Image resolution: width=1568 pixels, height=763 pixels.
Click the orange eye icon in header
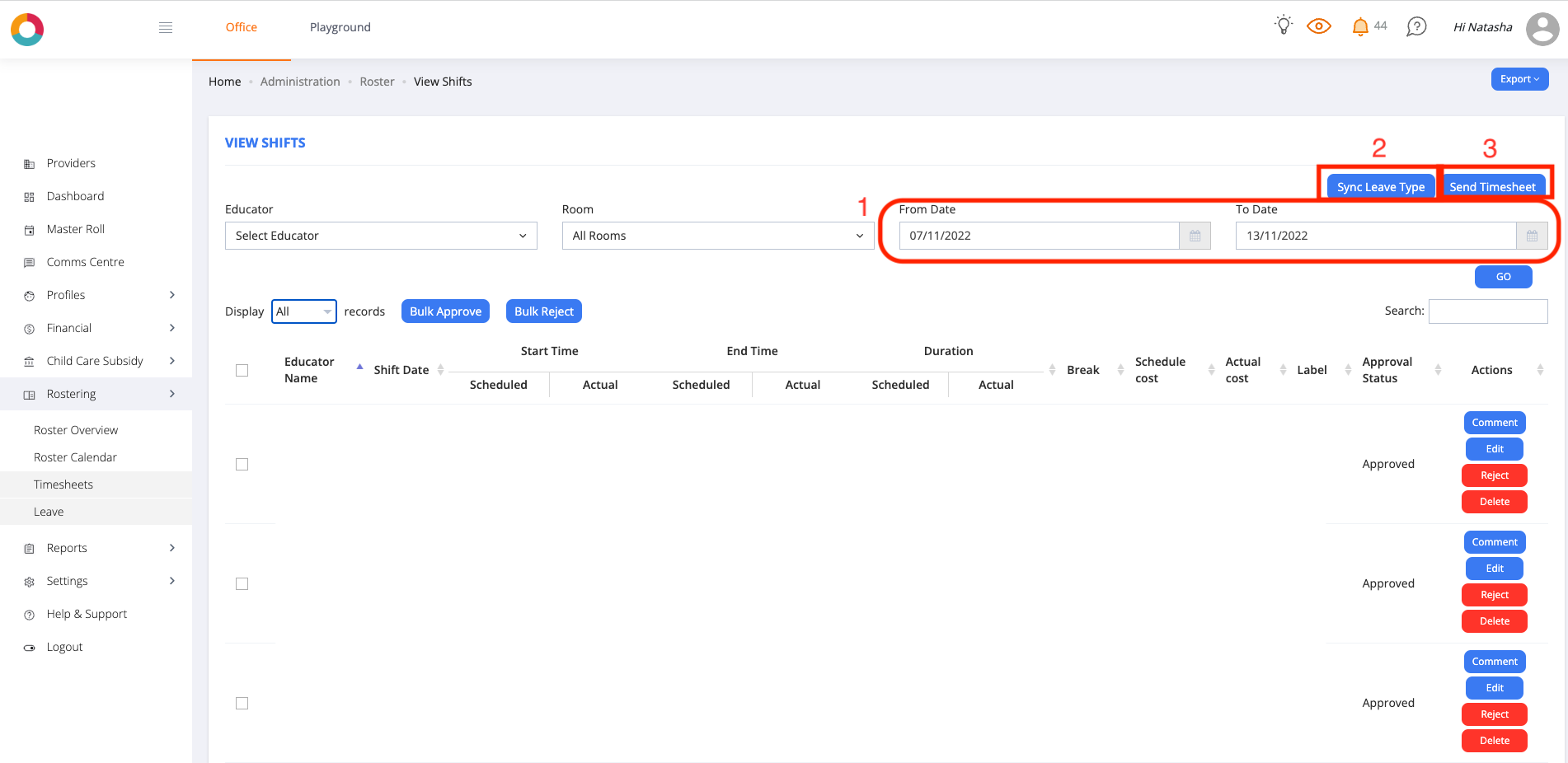[1319, 26]
